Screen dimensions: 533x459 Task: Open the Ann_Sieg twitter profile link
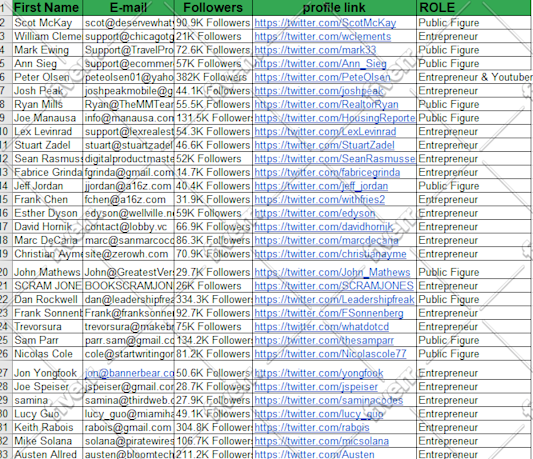pyautogui.click(x=320, y=64)
